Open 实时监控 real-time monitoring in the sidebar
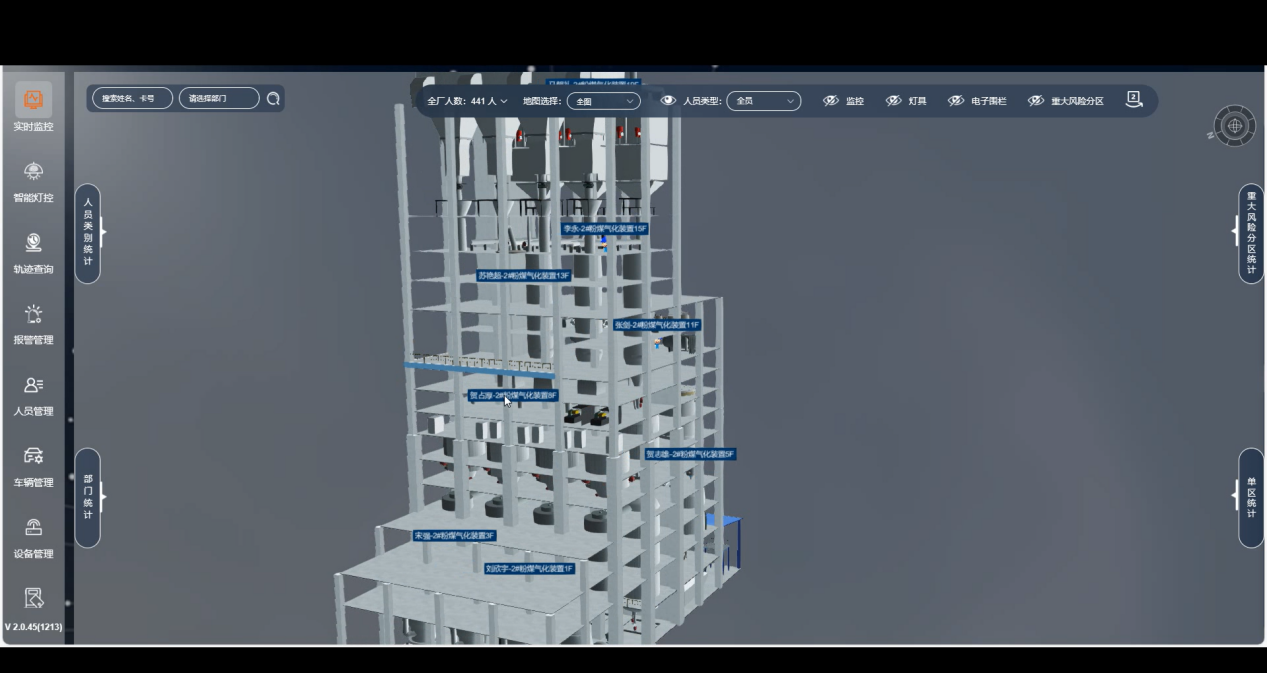The width and height of the screenshot is (1267, 673). 33,108
